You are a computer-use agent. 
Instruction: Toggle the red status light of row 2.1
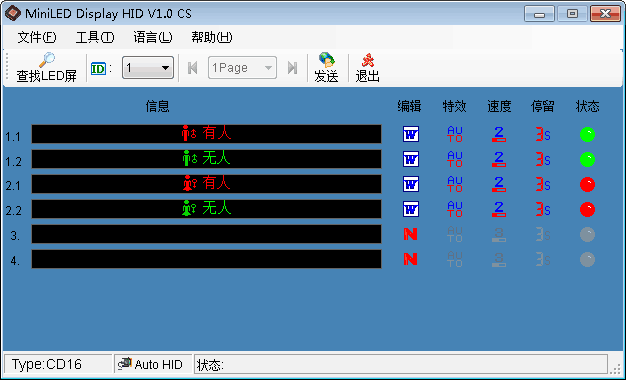pyautogui.click(x=587, y=184)
